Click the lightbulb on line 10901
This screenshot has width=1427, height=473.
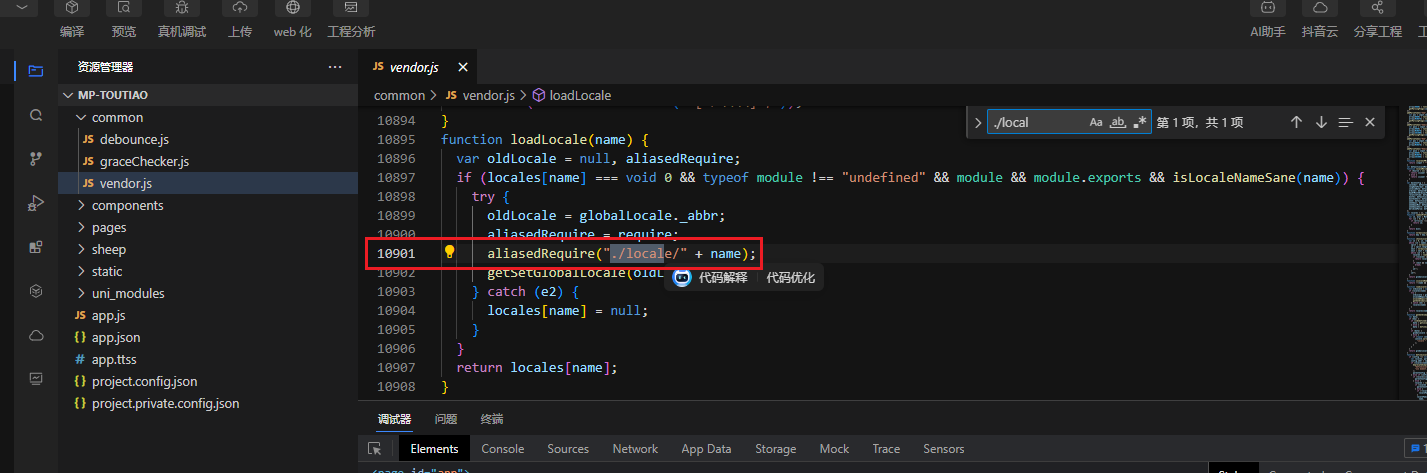(x=450, y=252)
